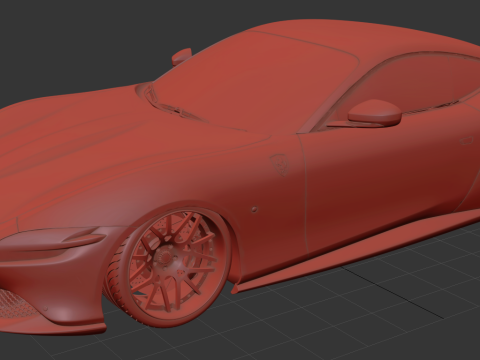Select the near-side door mirror
Image resolution: width=480 pixels, height=360 pixels.
pos(374,113)
